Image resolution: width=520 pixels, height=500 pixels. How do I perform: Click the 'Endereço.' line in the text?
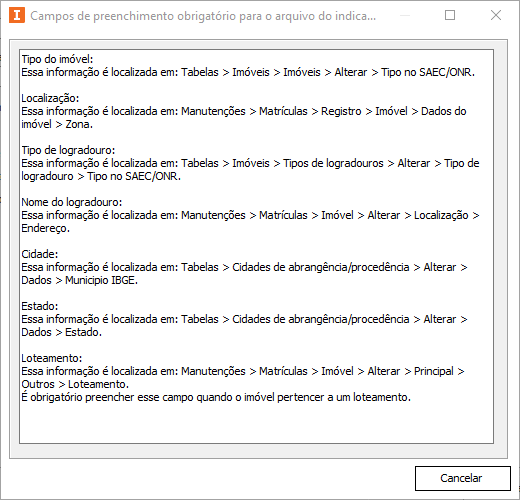click(46, 228)
